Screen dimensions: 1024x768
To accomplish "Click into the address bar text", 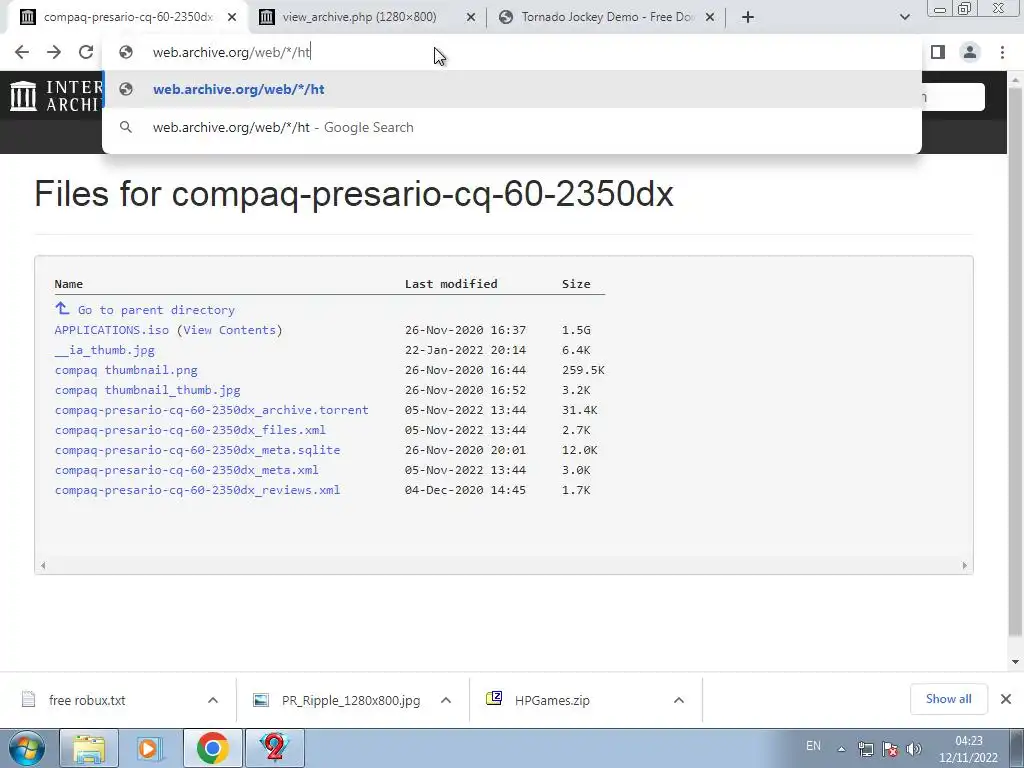I will click(232, 52).
